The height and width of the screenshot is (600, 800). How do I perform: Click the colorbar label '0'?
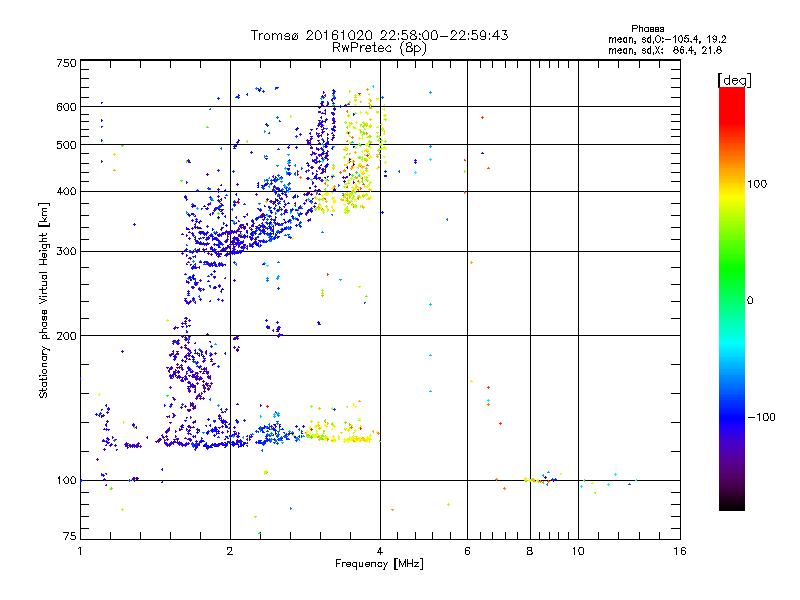coord(750,301)
